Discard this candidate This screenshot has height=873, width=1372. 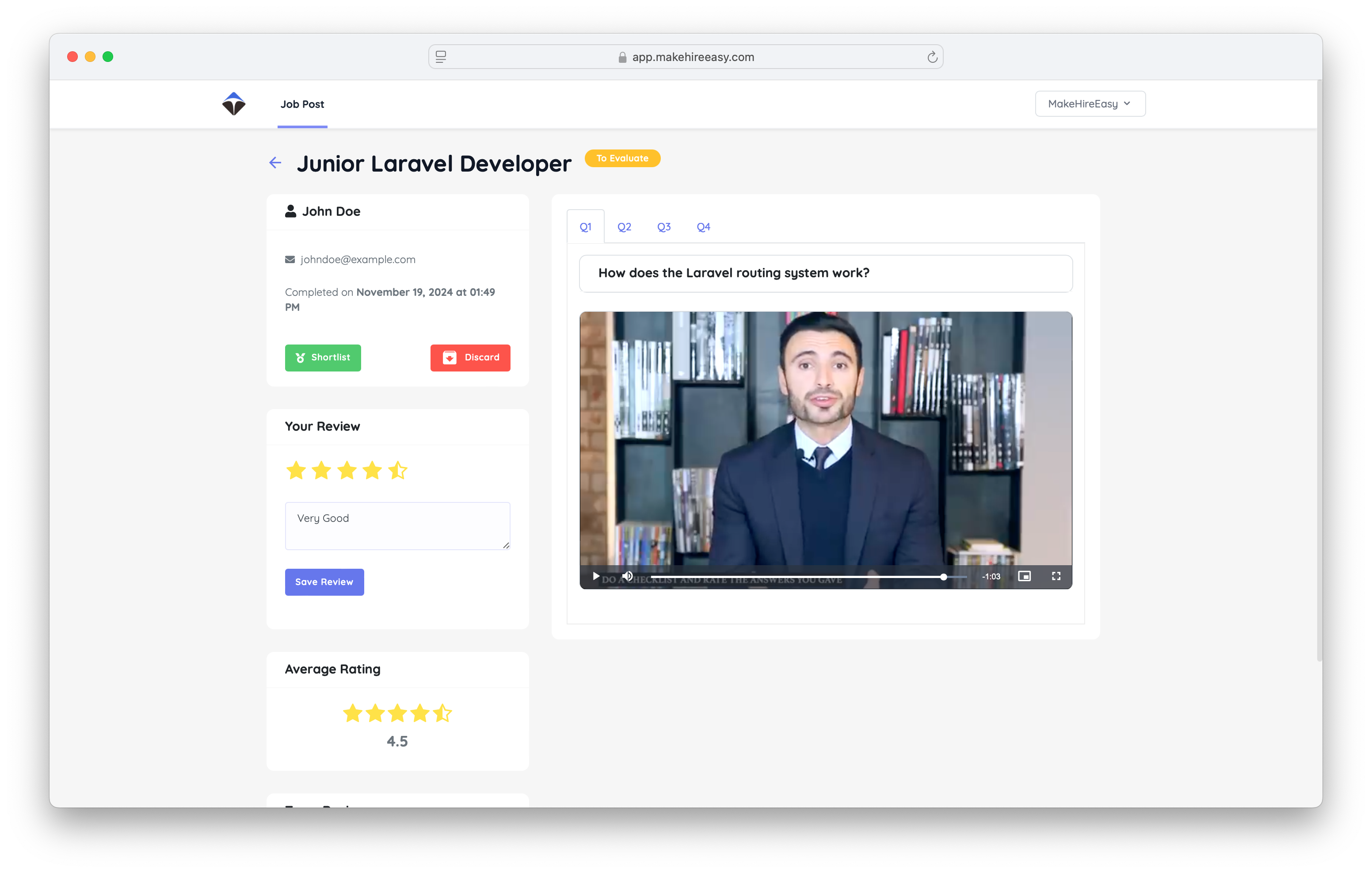pyautogui.click(x=470, y=357)
